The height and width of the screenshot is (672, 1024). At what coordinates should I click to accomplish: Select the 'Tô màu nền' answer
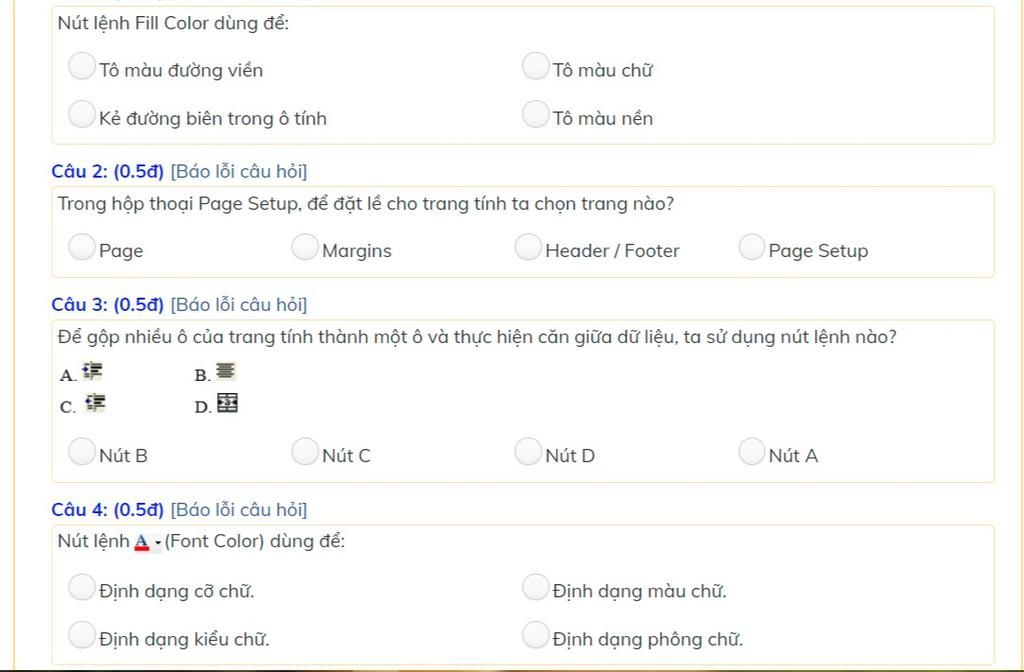tap(537, 115)
